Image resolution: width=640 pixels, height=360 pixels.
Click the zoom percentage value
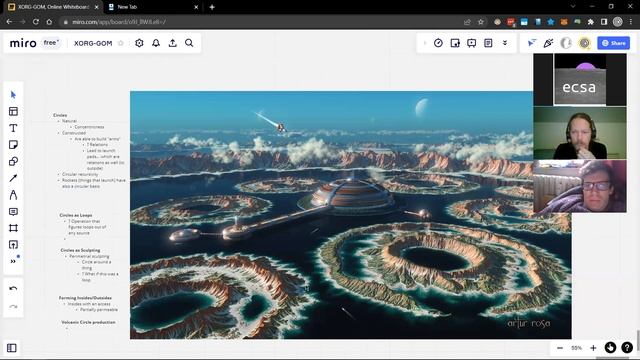tap(576, 348)
